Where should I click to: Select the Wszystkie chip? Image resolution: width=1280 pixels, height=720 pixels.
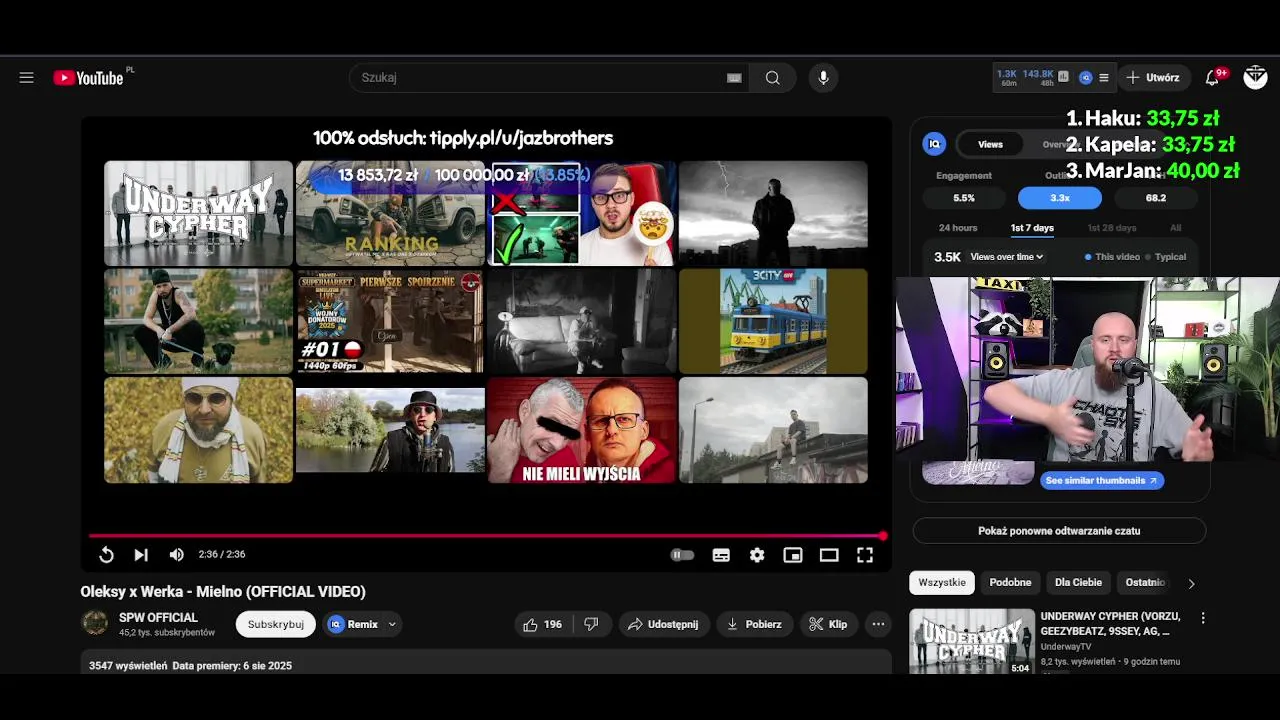pos(942,582)
